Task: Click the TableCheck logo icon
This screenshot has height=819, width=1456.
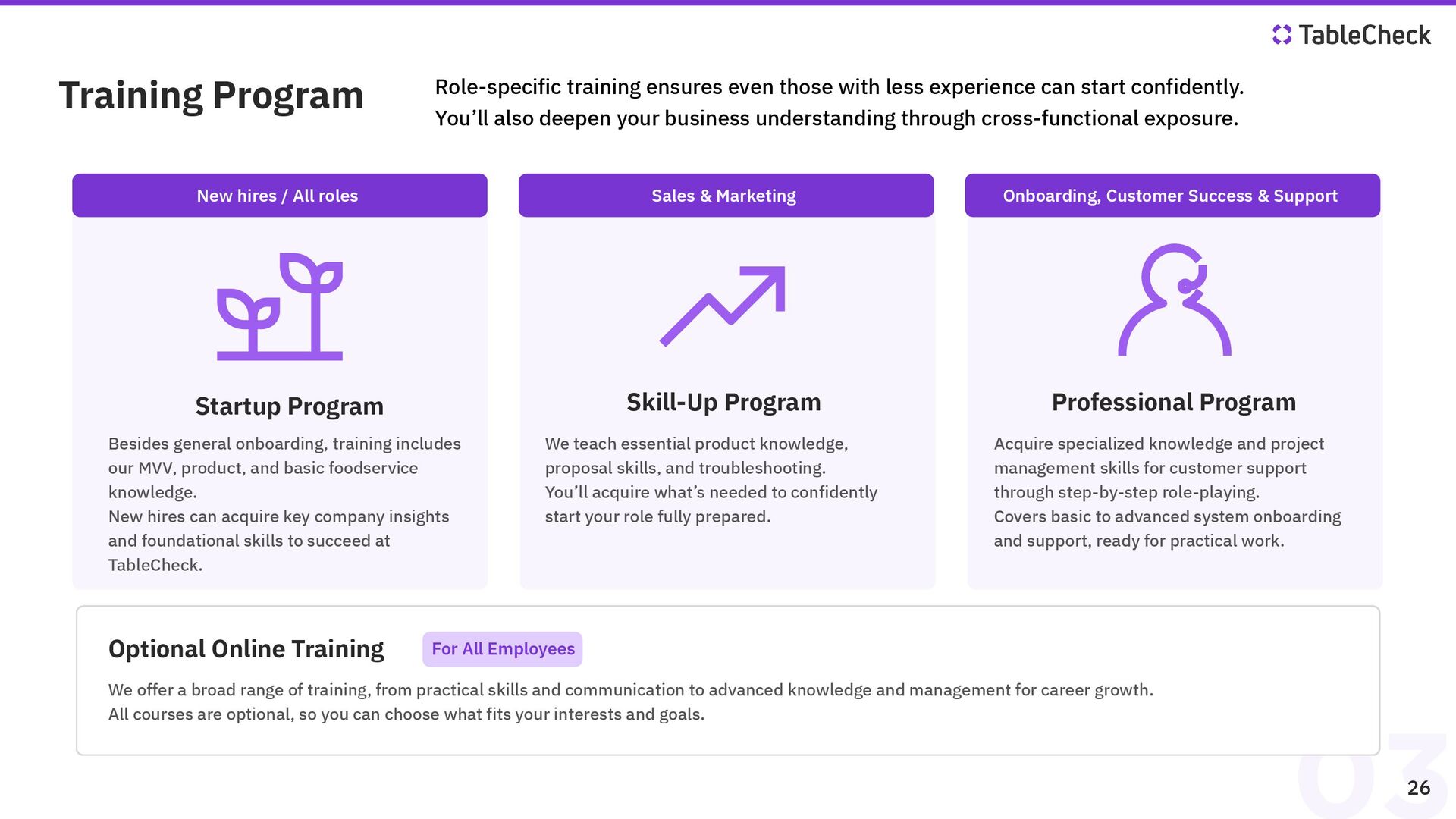Action: (1282, 35)
